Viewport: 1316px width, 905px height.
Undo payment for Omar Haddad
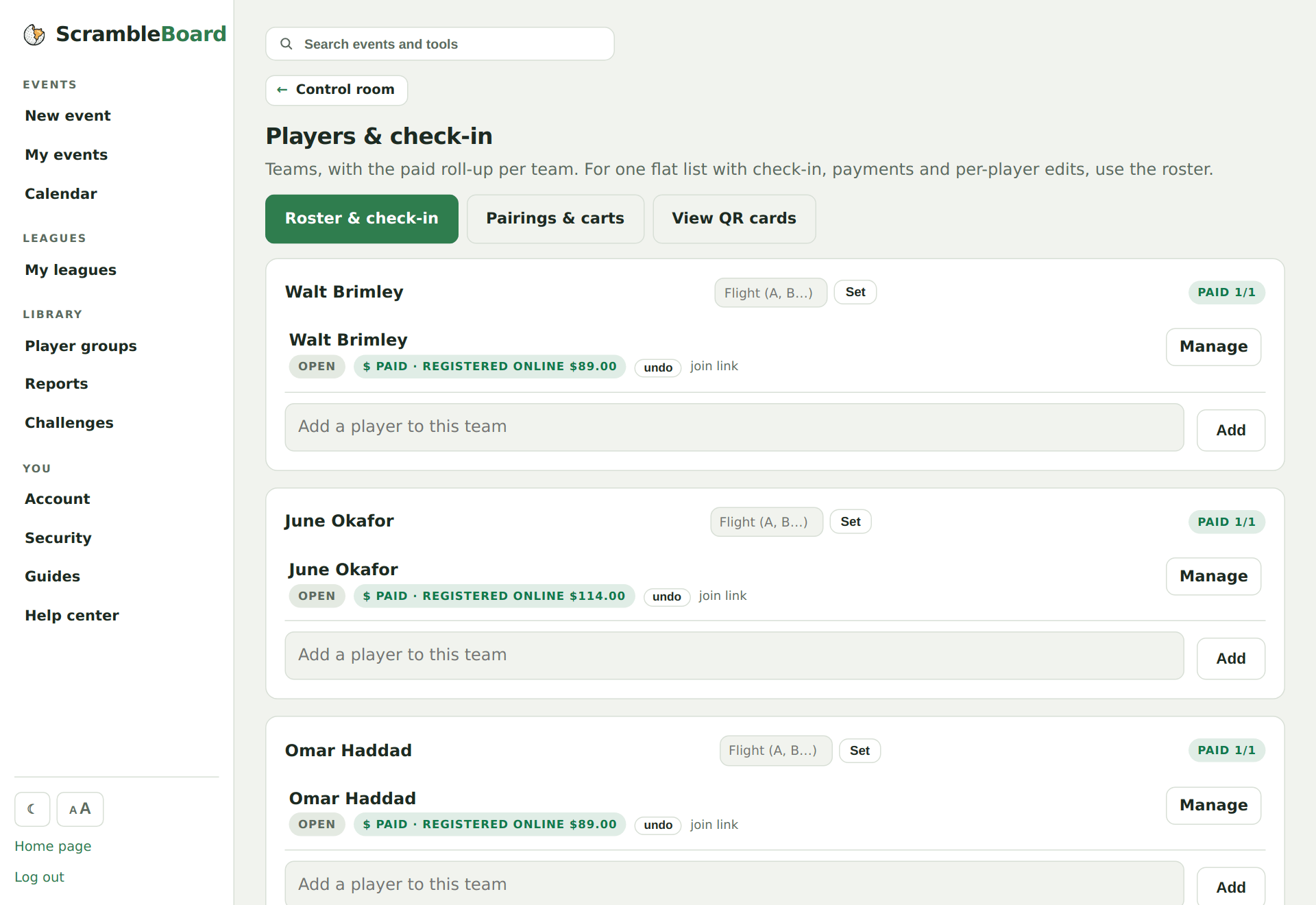pyautogui.click(x=658, y=825)
